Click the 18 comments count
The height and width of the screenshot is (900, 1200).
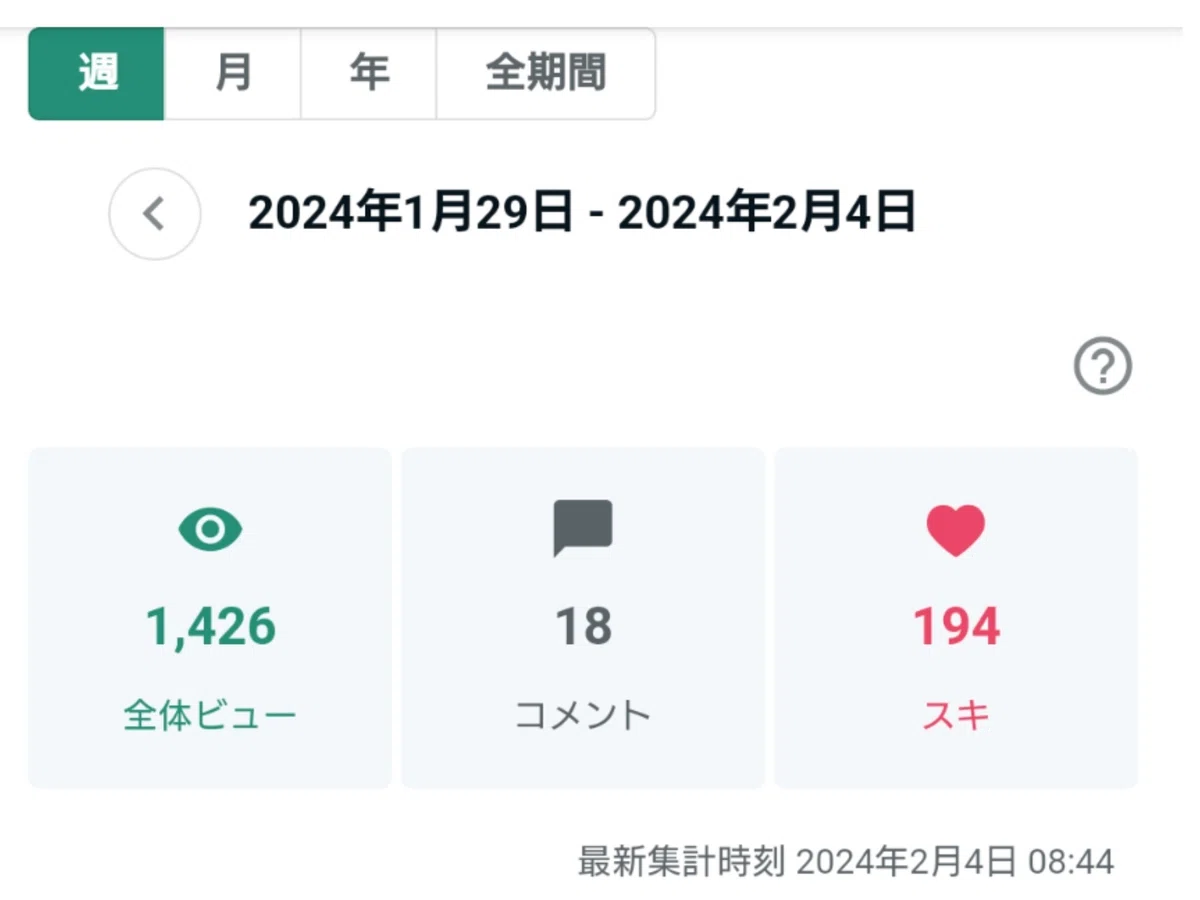click(583, 627)
